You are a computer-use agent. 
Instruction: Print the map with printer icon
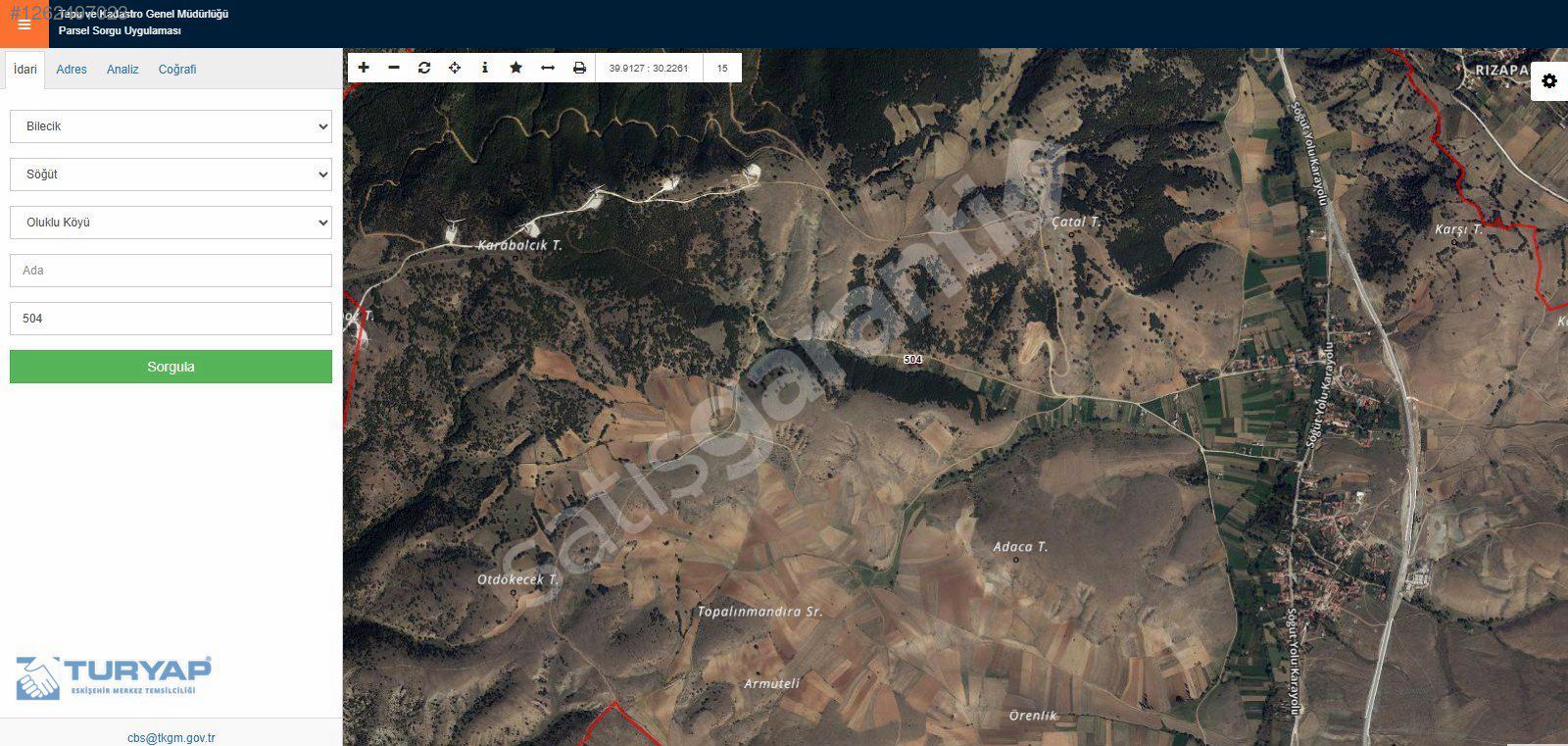579,68
